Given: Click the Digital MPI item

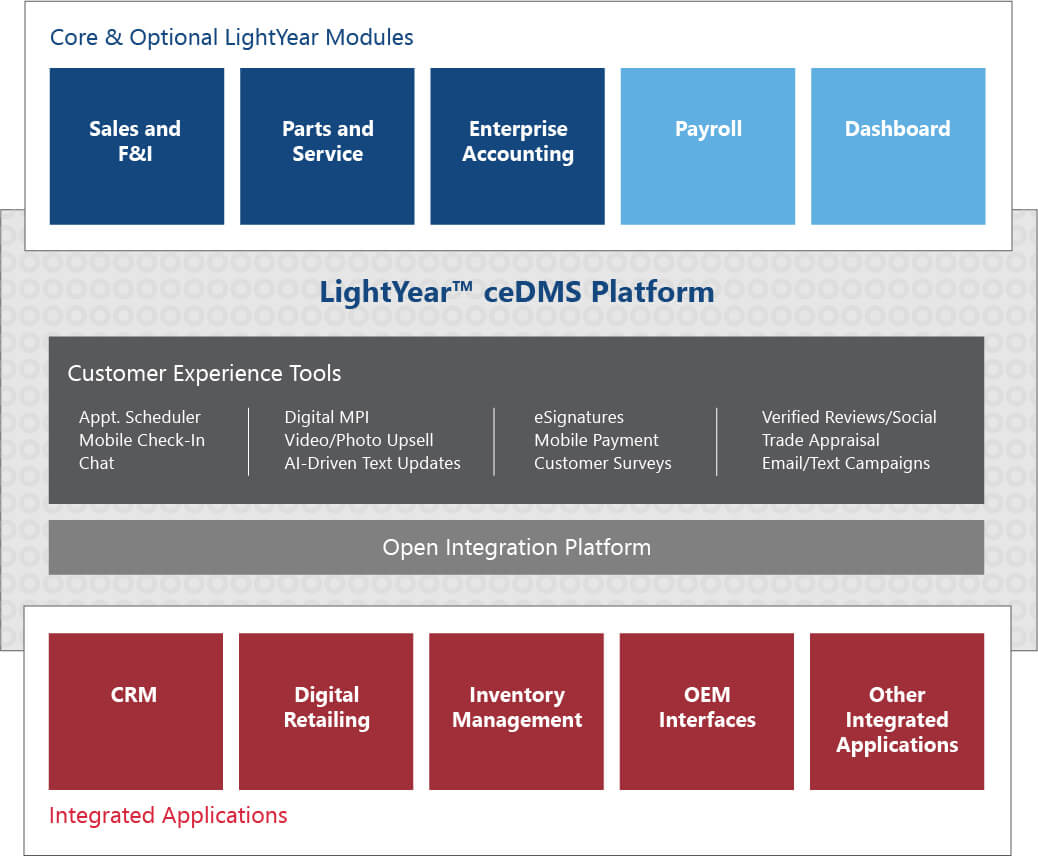Looking at the screenshot, I should pyautogui.click(x=327, y=417).
